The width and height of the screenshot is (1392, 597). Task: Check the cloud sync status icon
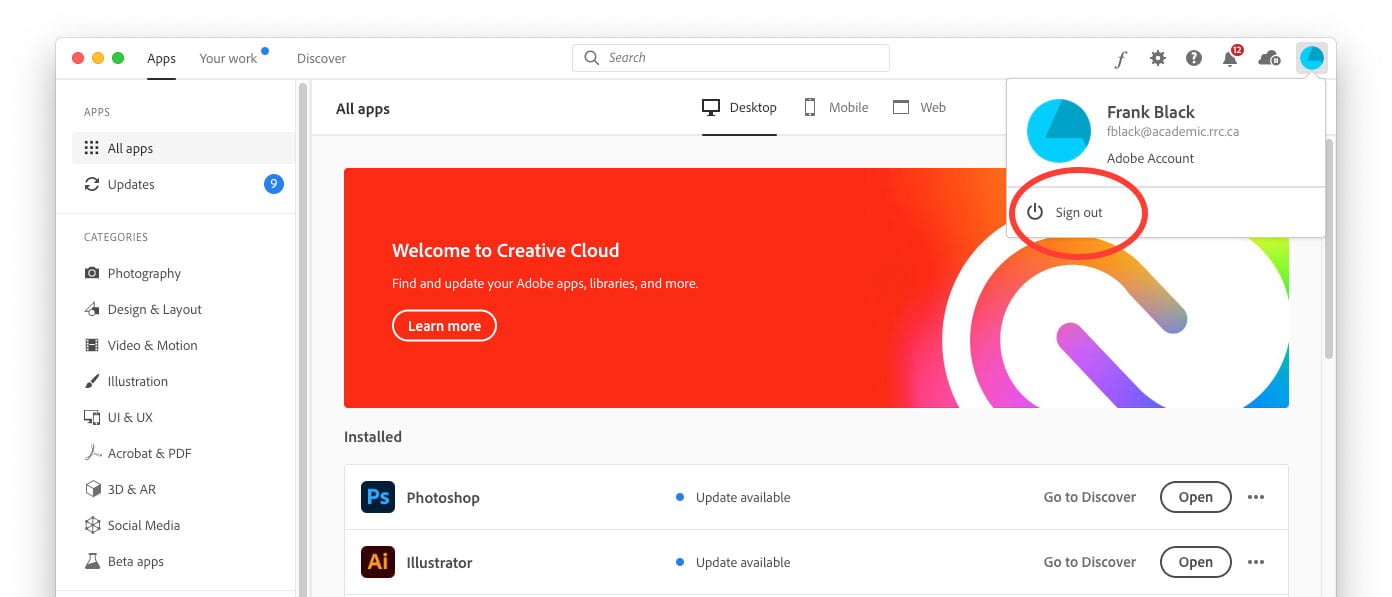pyautogui.click(x=1269, y=58)
